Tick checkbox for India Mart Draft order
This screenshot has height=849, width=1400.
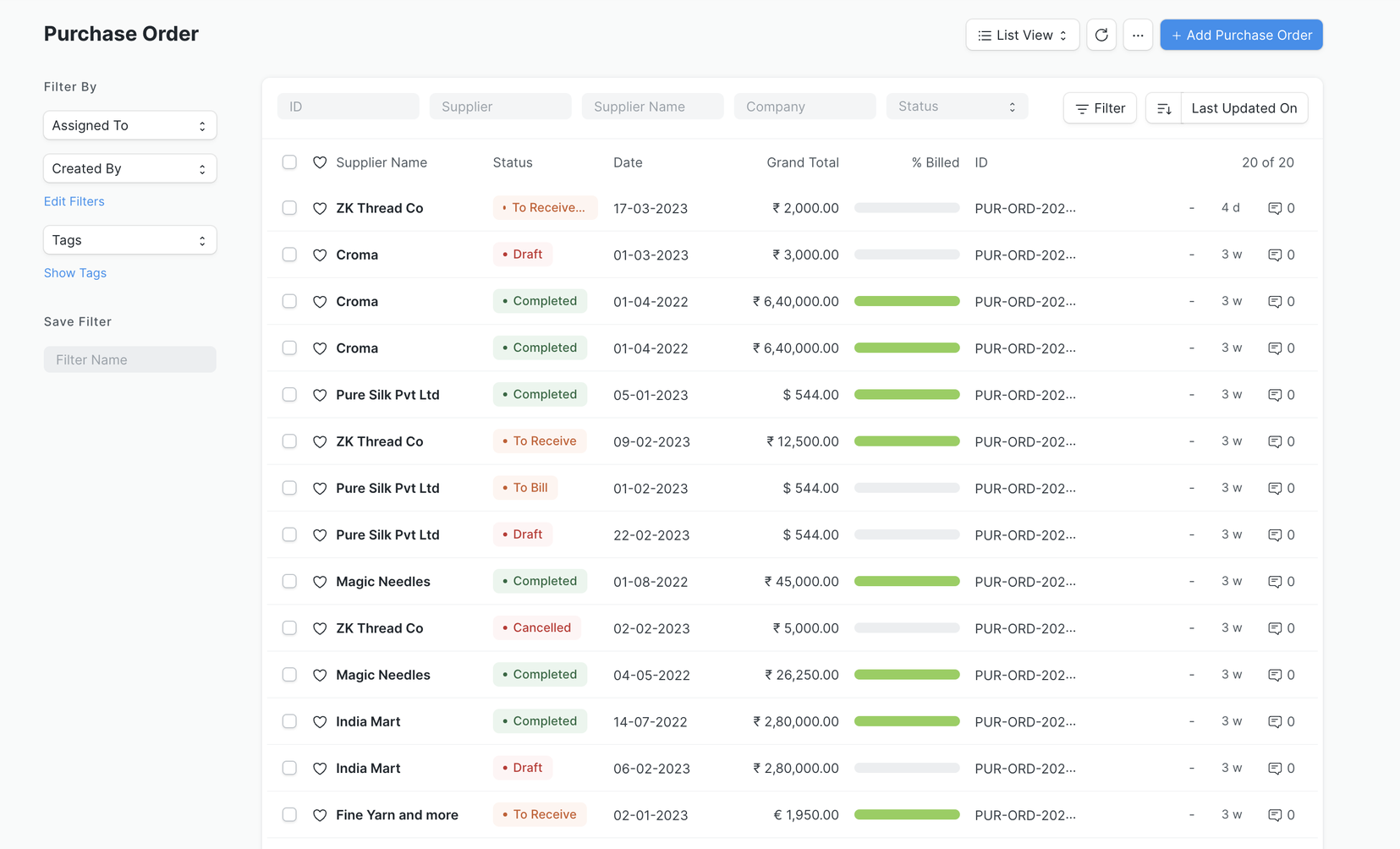point(289,768)
